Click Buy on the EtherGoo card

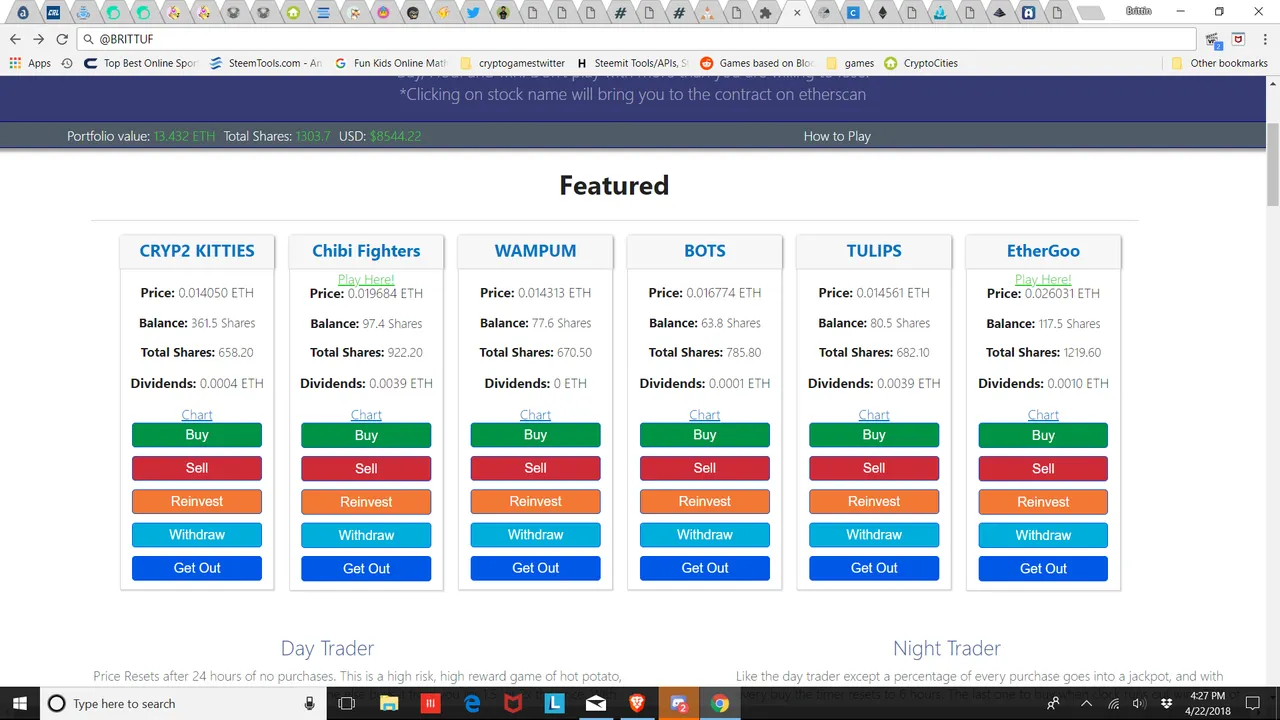[1043, 435]
